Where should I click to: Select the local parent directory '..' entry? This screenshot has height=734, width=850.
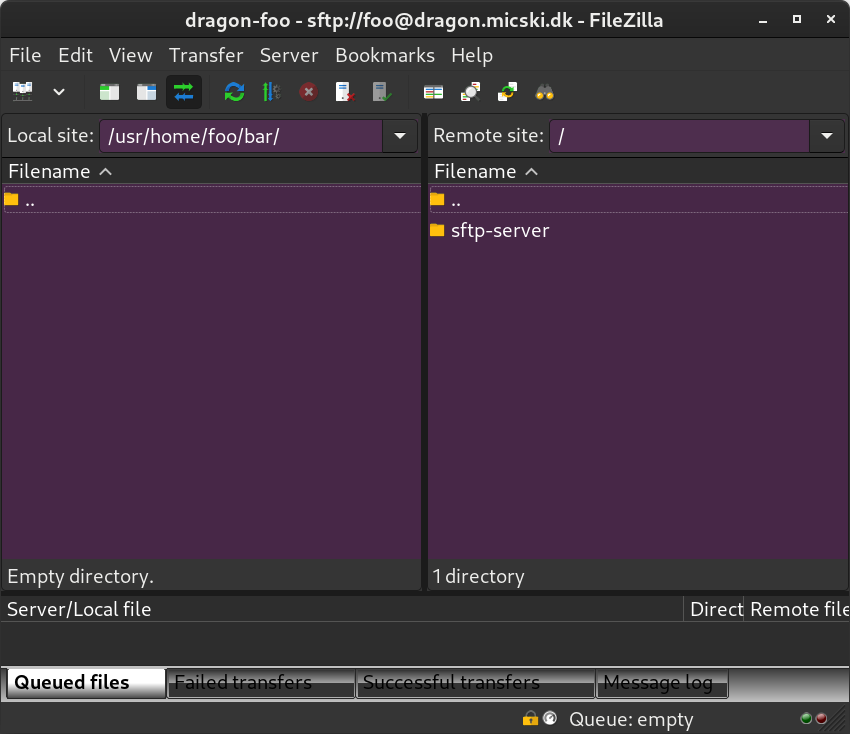coord(212,200)
